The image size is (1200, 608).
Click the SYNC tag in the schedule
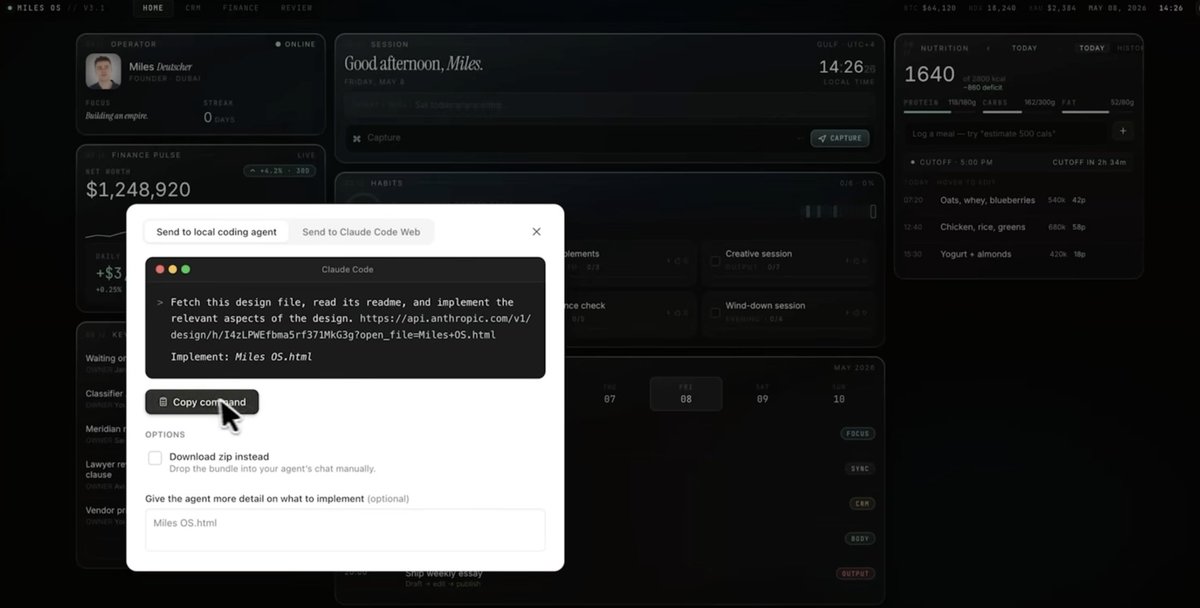point(860,468)
